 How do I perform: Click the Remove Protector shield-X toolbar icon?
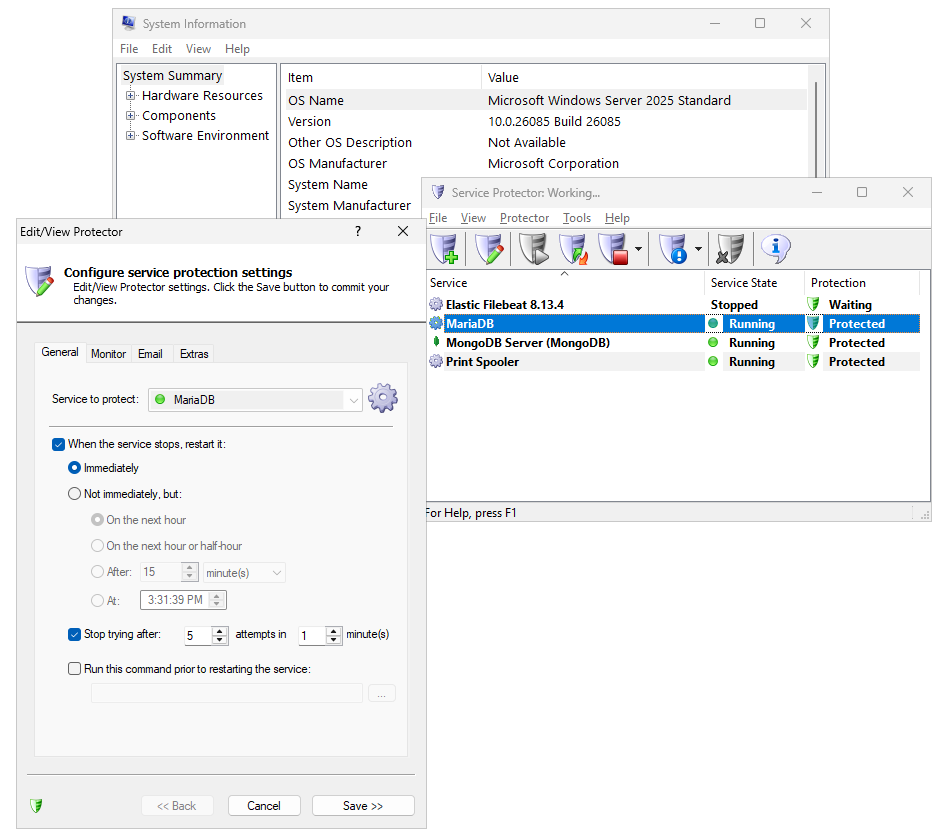coord(730,248)
